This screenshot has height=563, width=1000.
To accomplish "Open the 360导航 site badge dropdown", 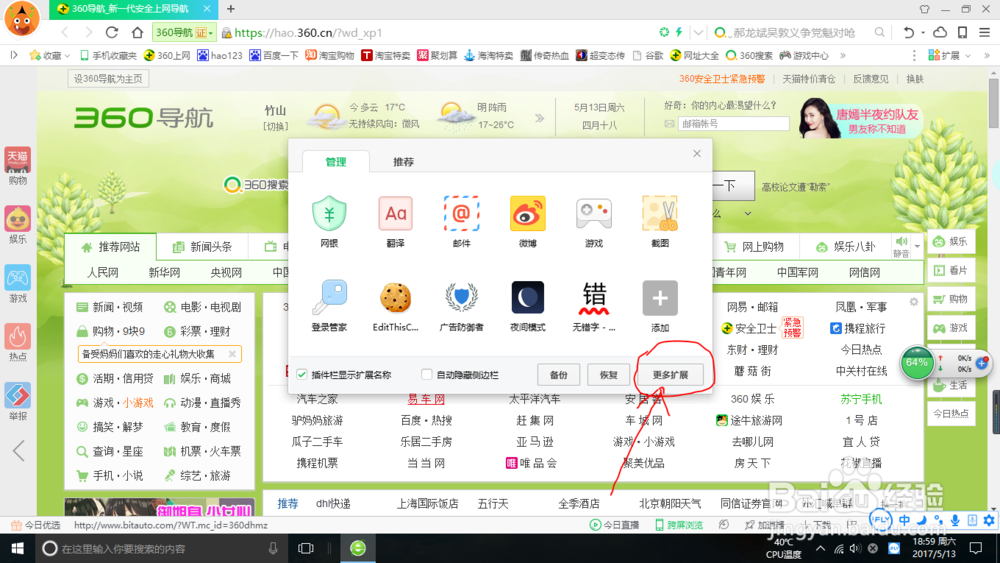I will click(184, 32).
